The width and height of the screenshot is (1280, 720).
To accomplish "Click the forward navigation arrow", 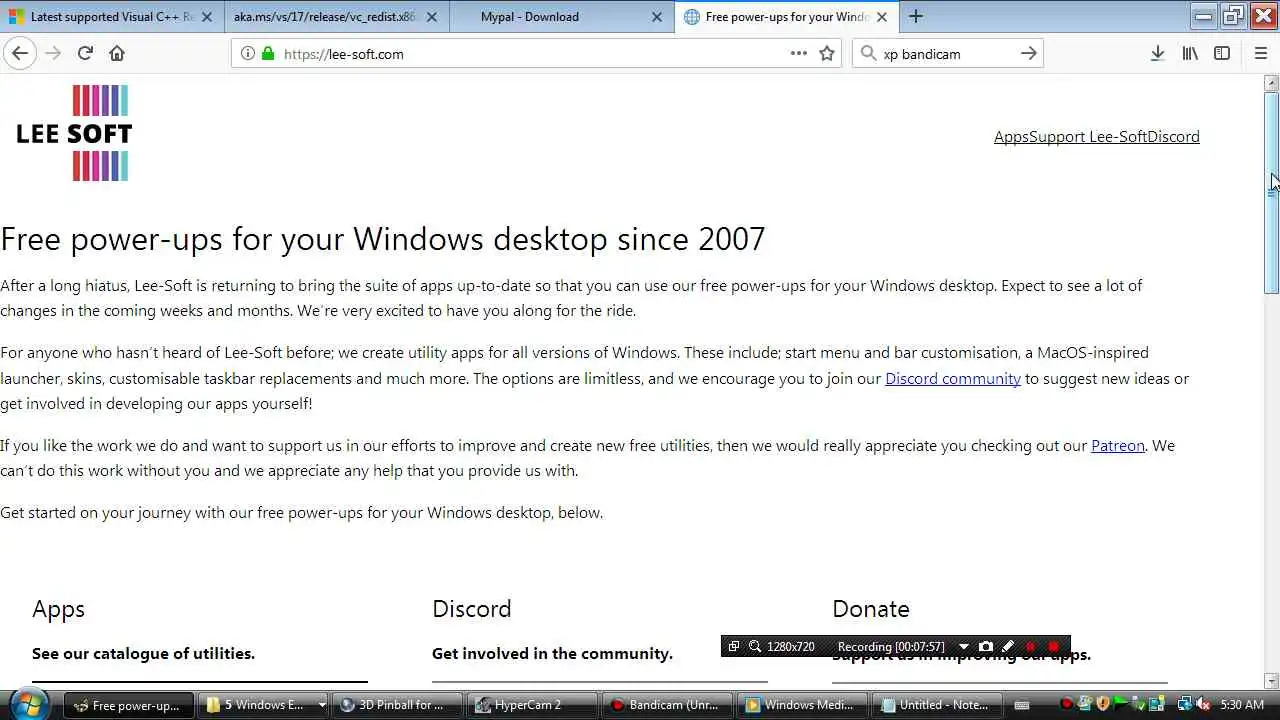I will (x=53, y=53).
